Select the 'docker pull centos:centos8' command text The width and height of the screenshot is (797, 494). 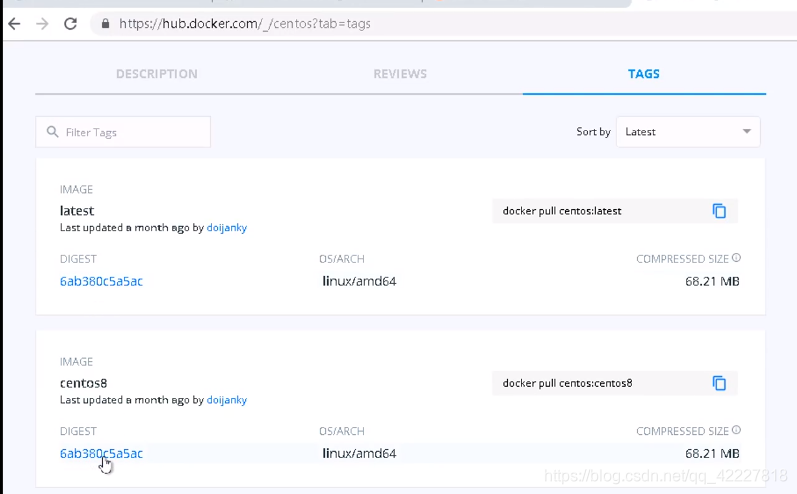(567, 383)
